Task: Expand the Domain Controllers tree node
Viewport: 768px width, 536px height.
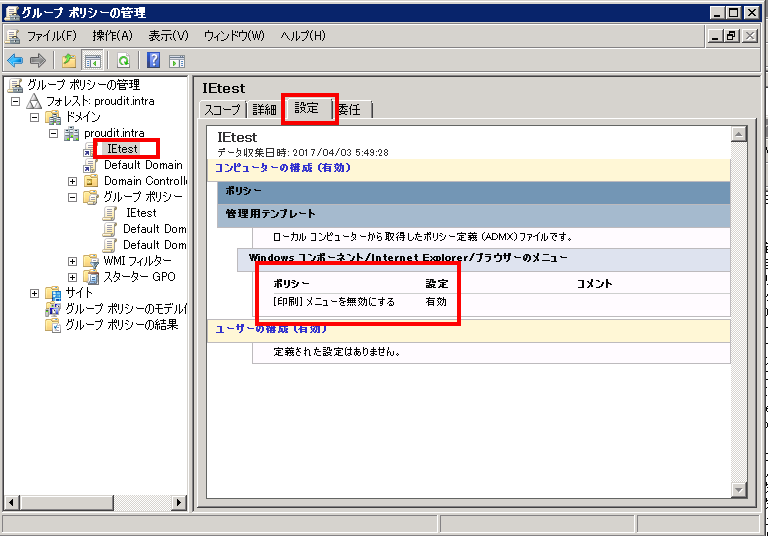Action: tap(73, 181)
